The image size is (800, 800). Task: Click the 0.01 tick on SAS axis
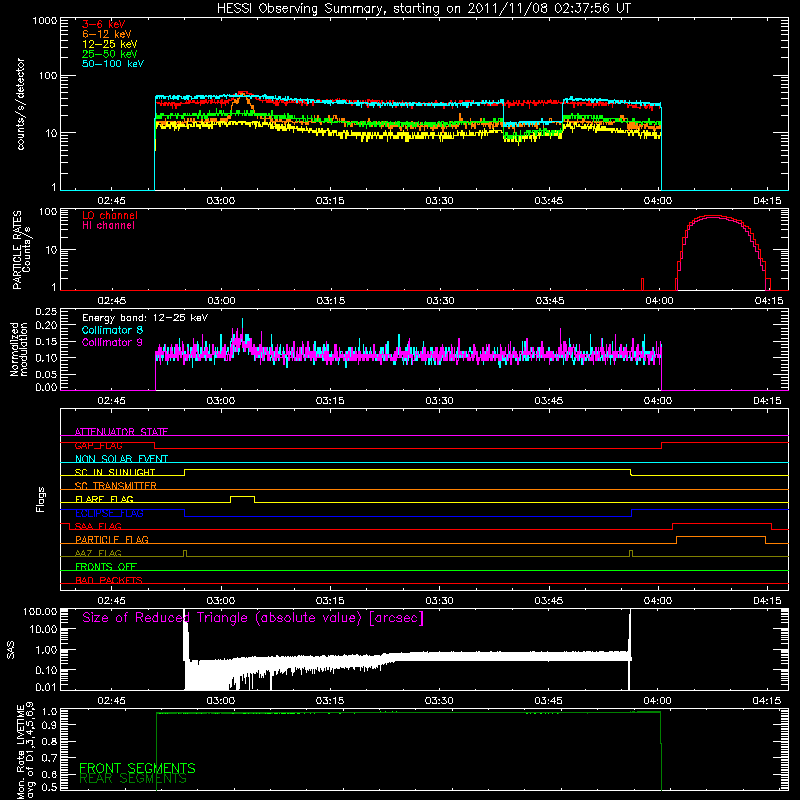[46, 687]
